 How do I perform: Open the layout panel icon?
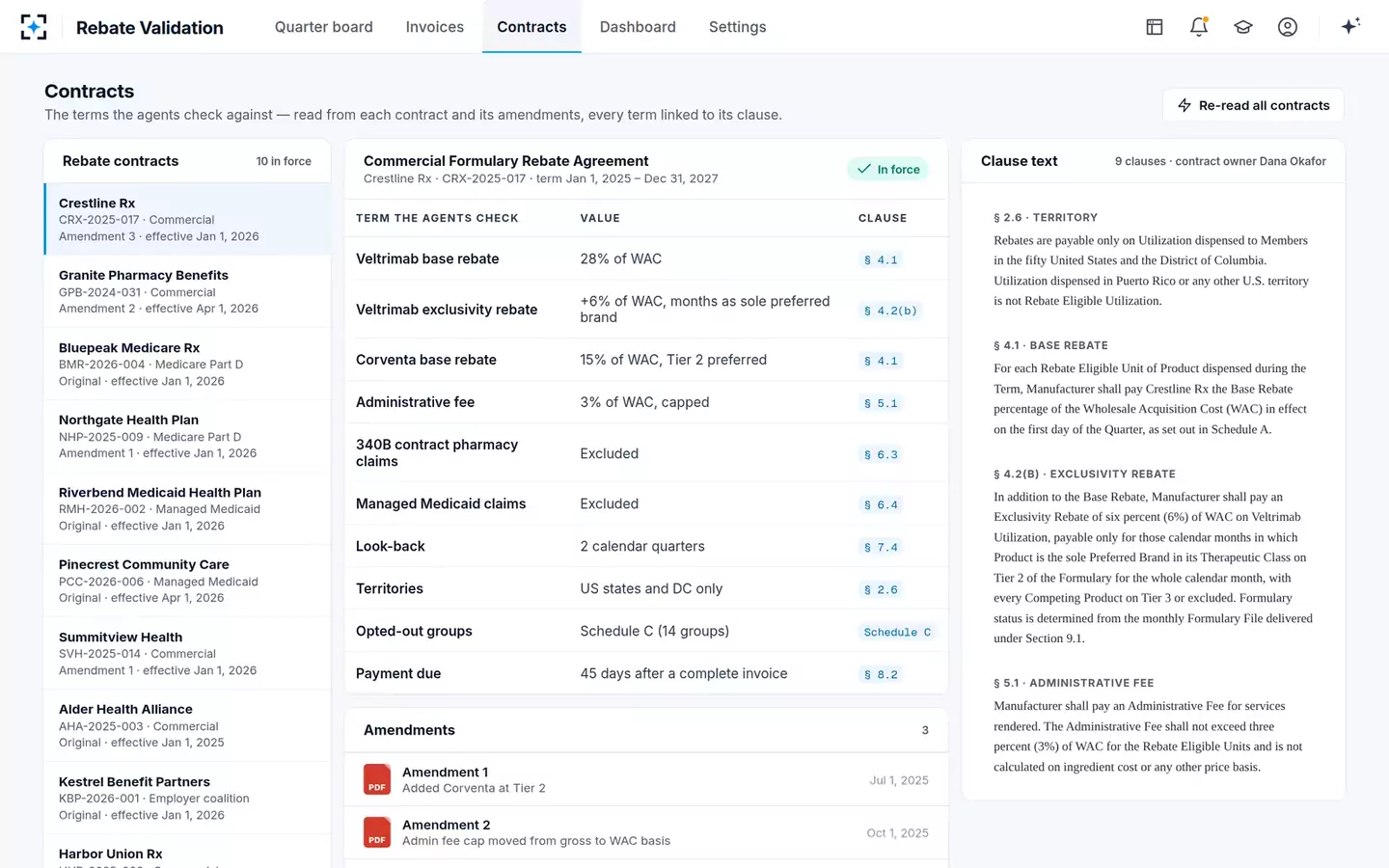pyautogui.click(x=1155, y=27)
